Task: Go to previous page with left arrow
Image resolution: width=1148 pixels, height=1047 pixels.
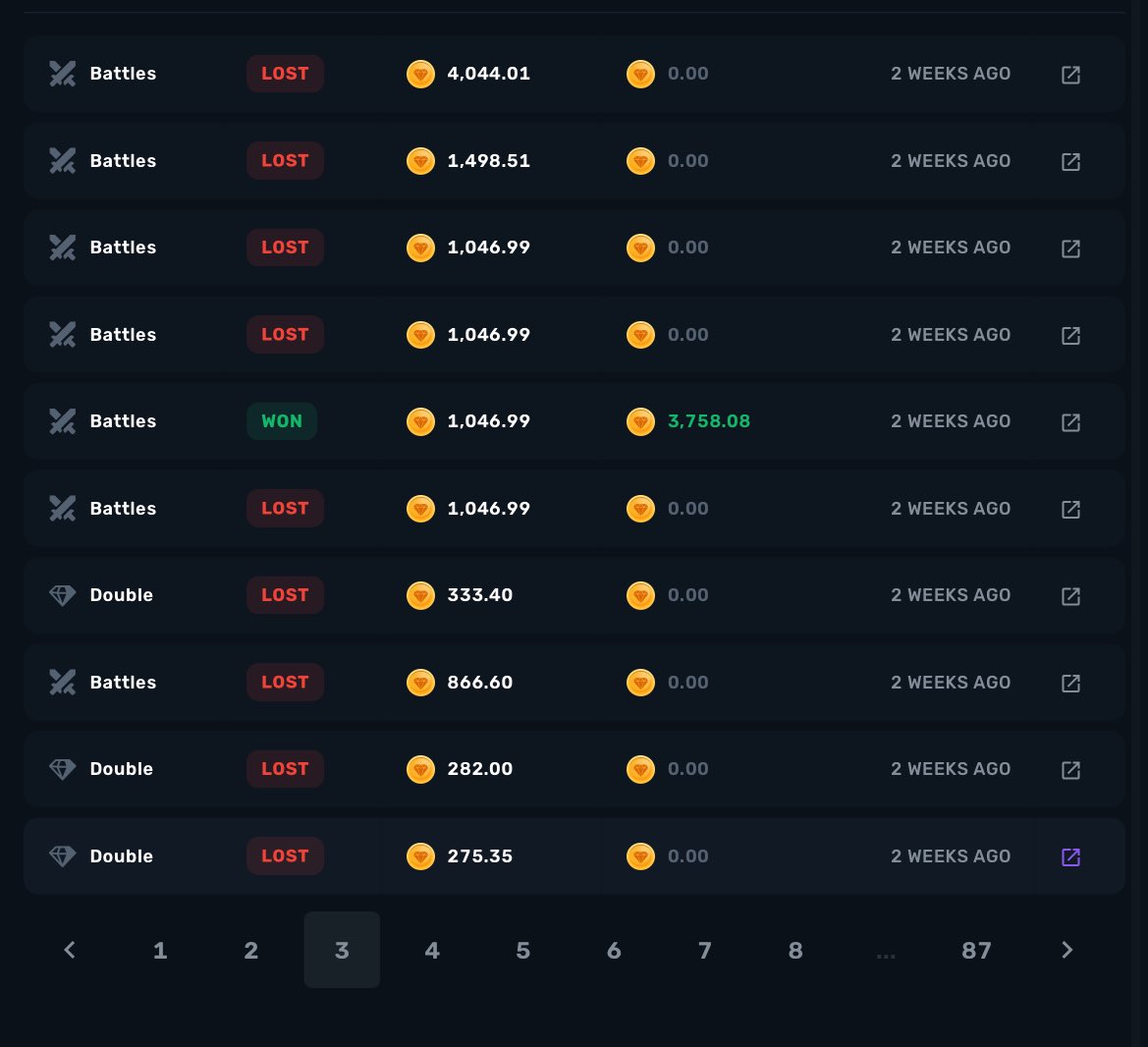Action: pyautogui.click(x=70, y=950)
